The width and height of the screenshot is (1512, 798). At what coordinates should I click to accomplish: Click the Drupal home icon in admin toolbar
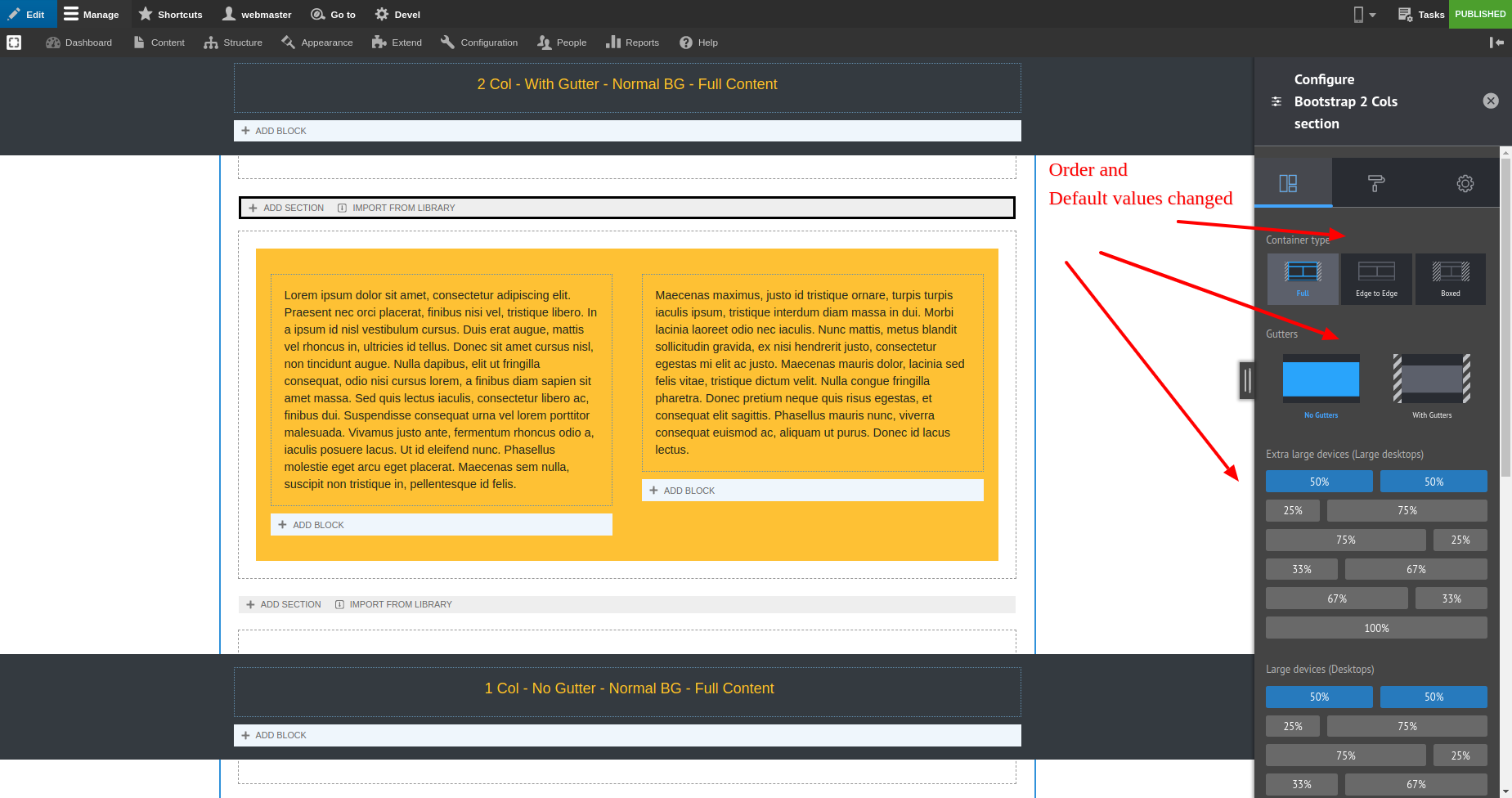tap(14, 42)
